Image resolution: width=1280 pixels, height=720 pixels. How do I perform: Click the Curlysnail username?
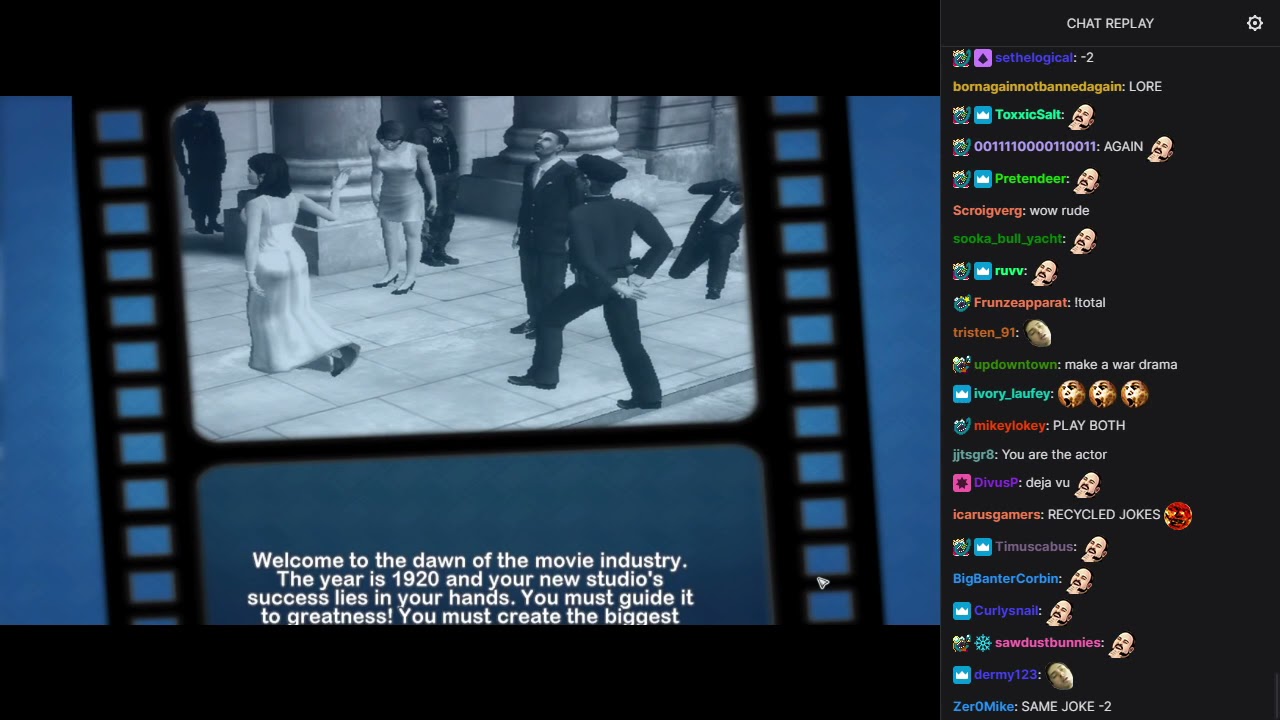[x=1007, y=611]
